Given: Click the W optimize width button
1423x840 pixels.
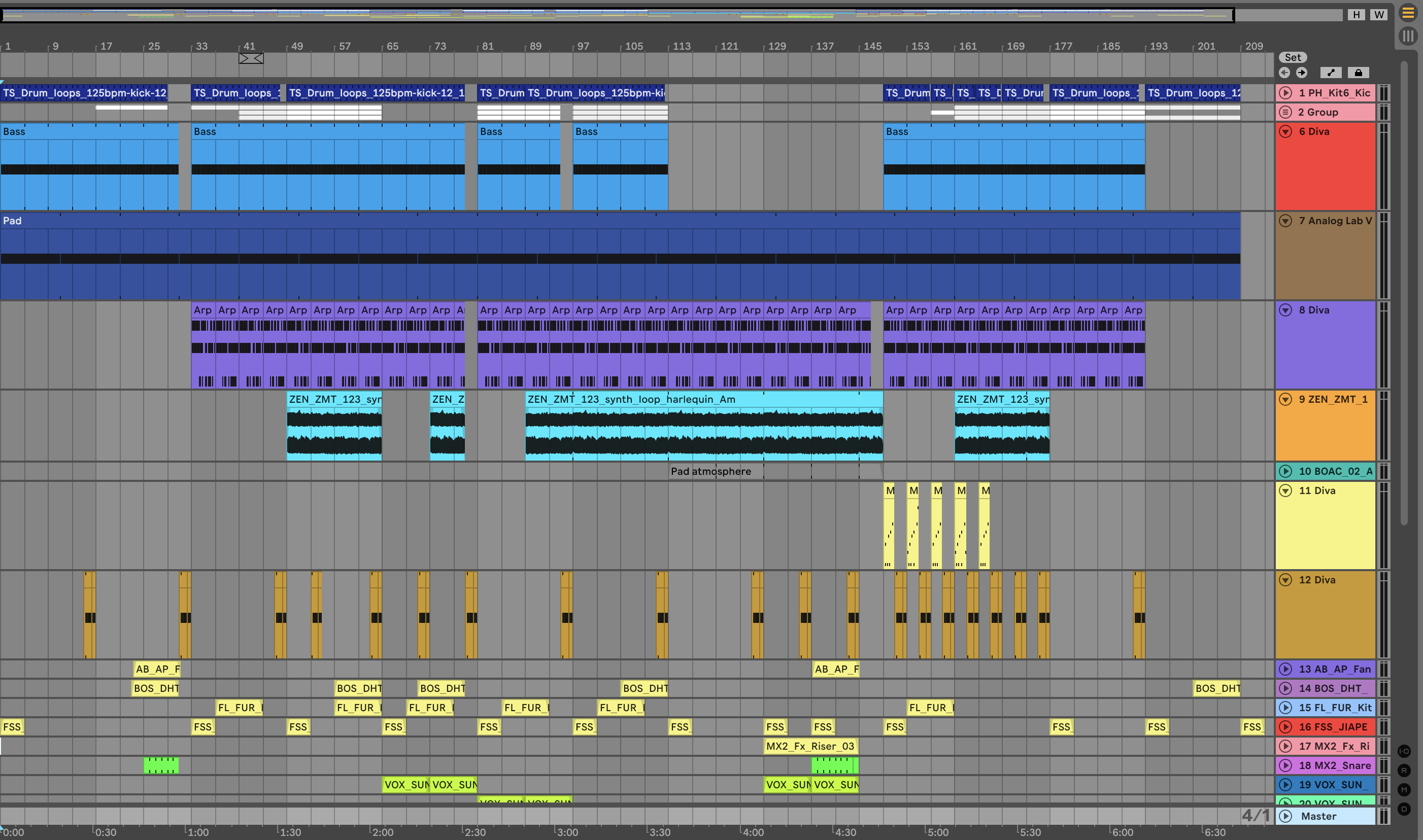Looking at the screenshot, I should click(x=1379, y=15).
